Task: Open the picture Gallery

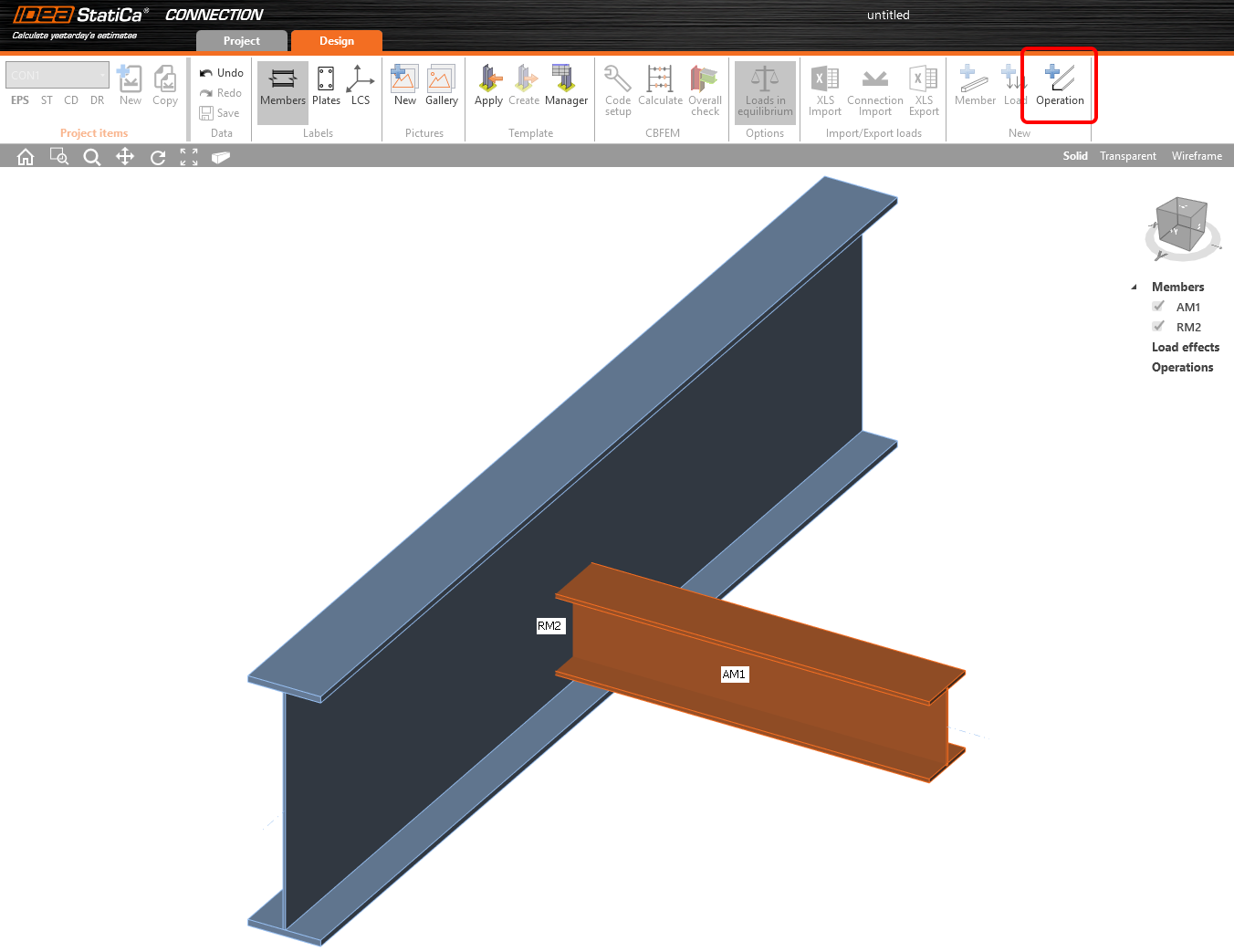Action: (x=441, y=86)
